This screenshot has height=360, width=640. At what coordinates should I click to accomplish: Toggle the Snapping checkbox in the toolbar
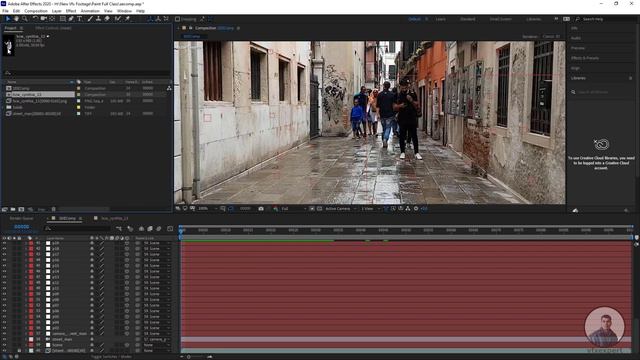178,19
